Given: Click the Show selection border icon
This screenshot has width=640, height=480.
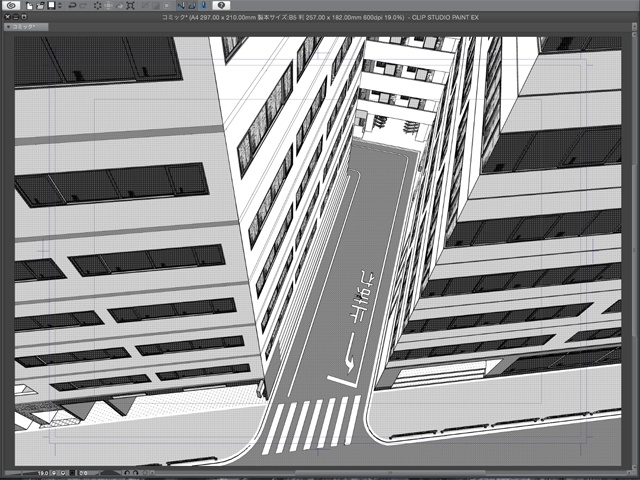Looking at the screenshot, I should click(167, 5).
